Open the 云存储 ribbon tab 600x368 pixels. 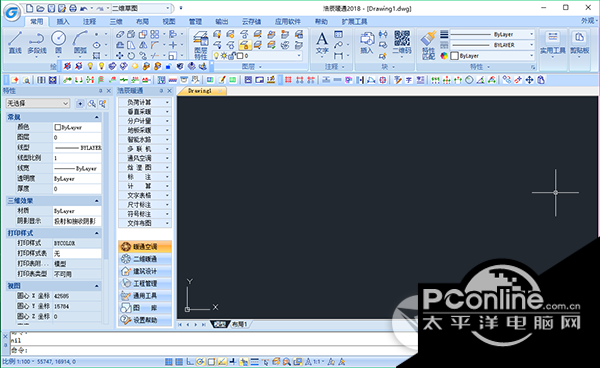click(251, 21)
